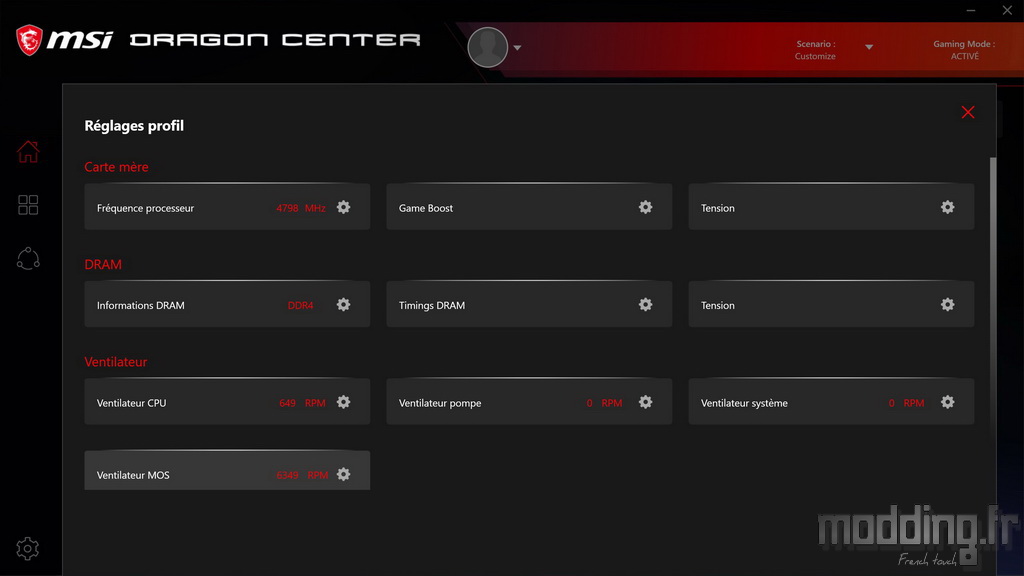Select the Informations DRAM label
The height and width of the screenshot is (576, 1024).
(x=140, y=306)
